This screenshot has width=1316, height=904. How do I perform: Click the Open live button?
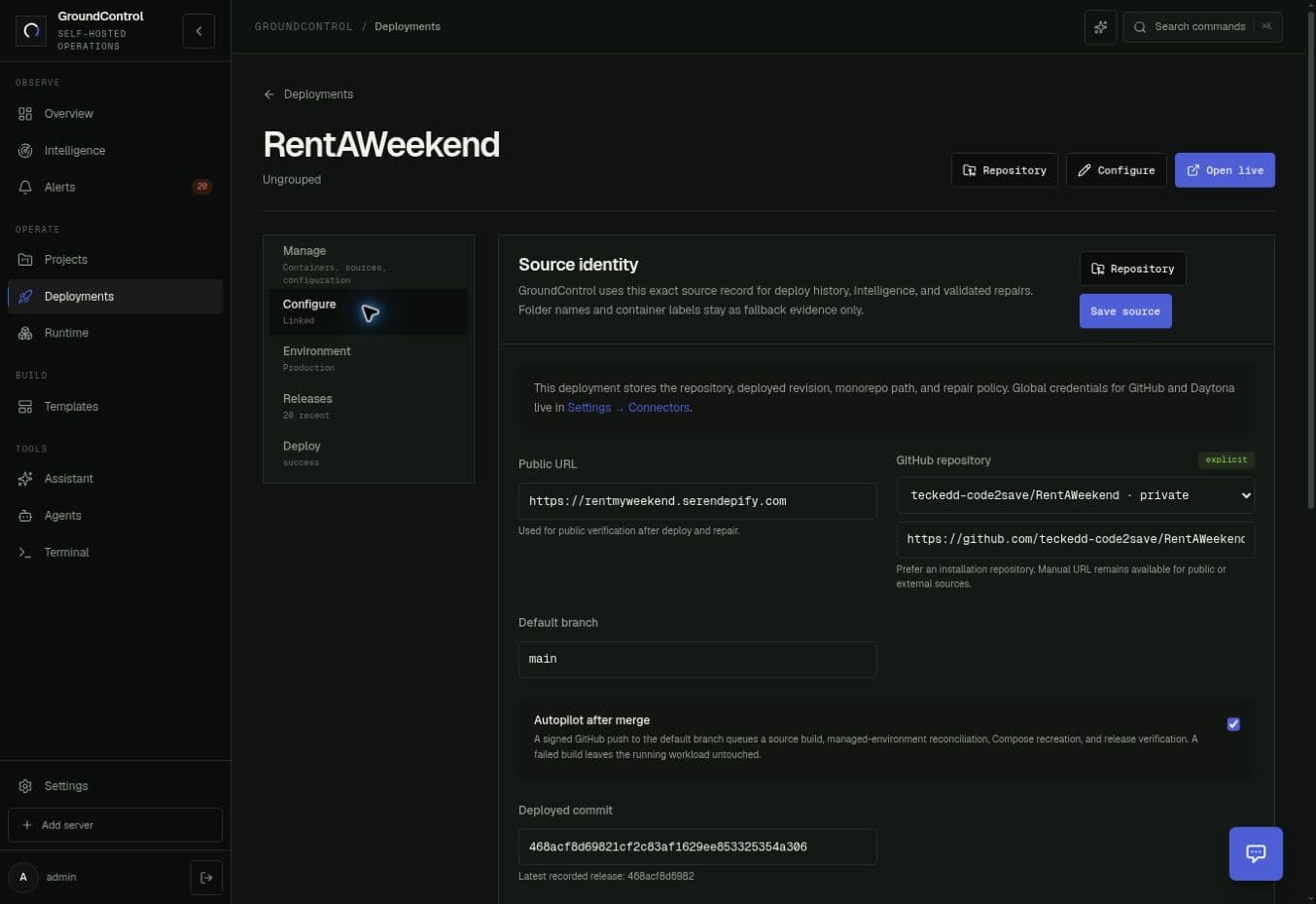[x=1225, y=170]
